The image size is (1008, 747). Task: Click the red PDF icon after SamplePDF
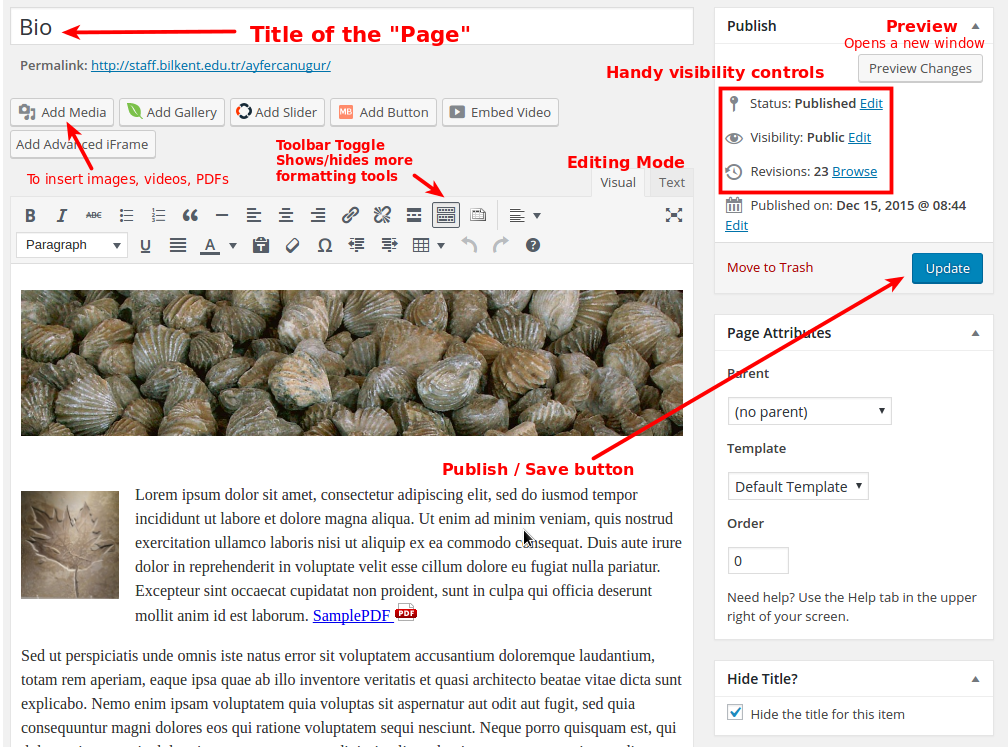[406, 612]
